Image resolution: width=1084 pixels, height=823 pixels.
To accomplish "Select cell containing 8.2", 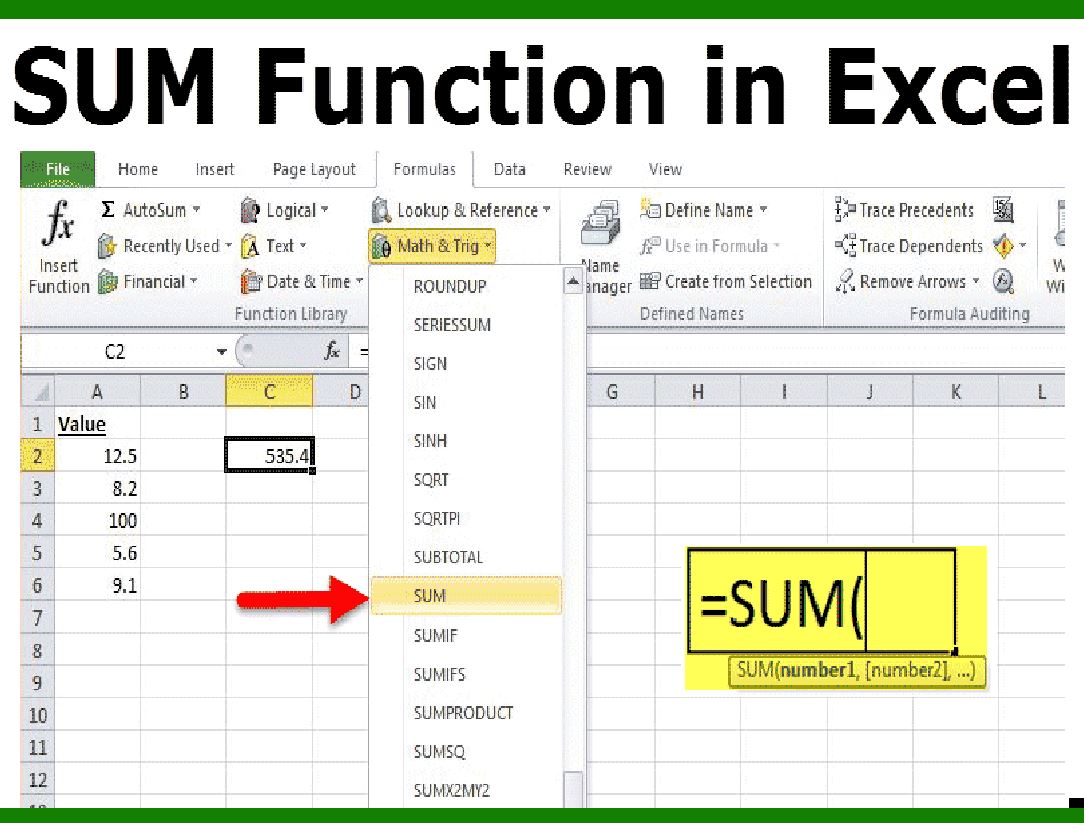I will (x=97, y=489).
